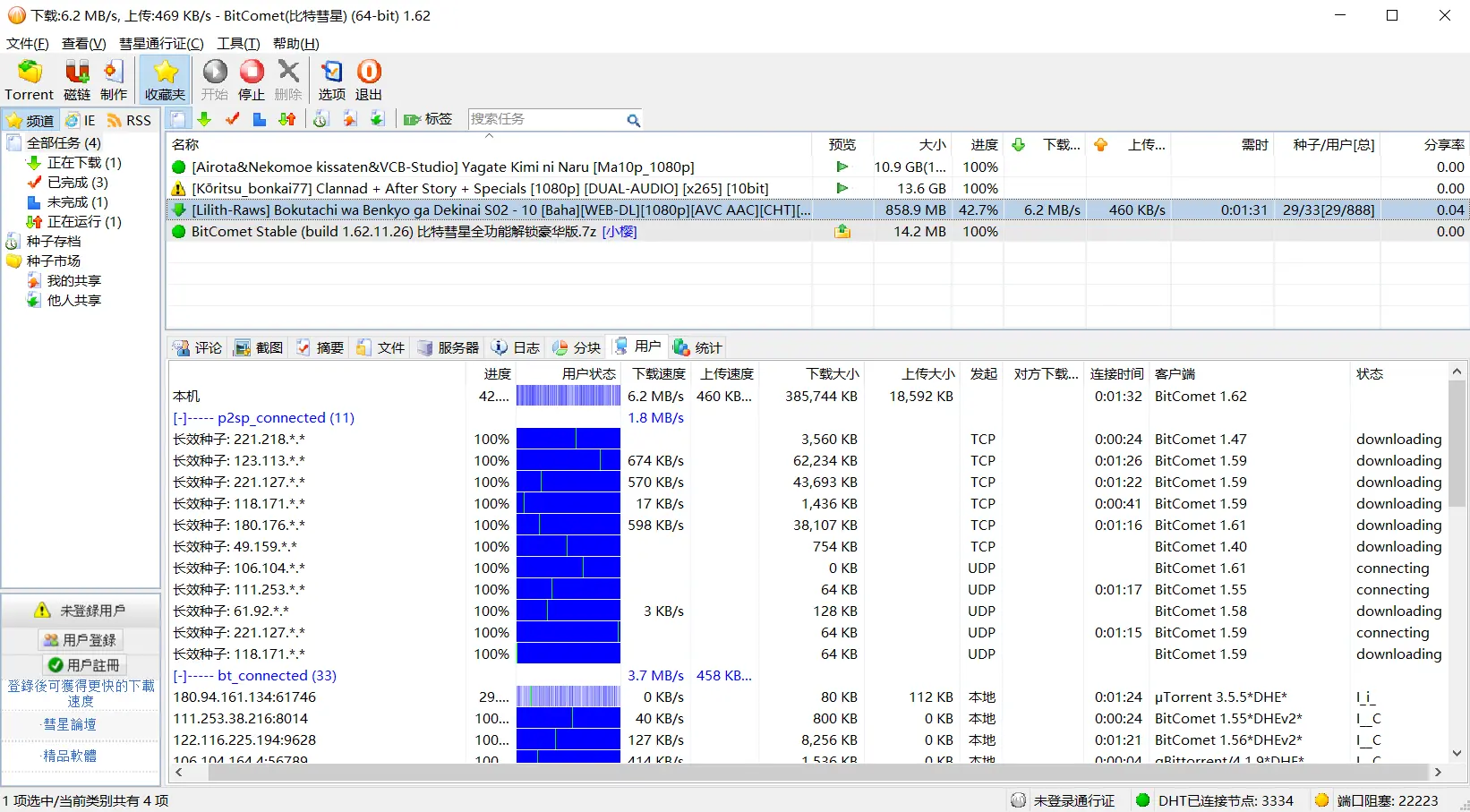Show all tasks filter icon
This screenshot has height=812, width=1470.
coord(178,119)
